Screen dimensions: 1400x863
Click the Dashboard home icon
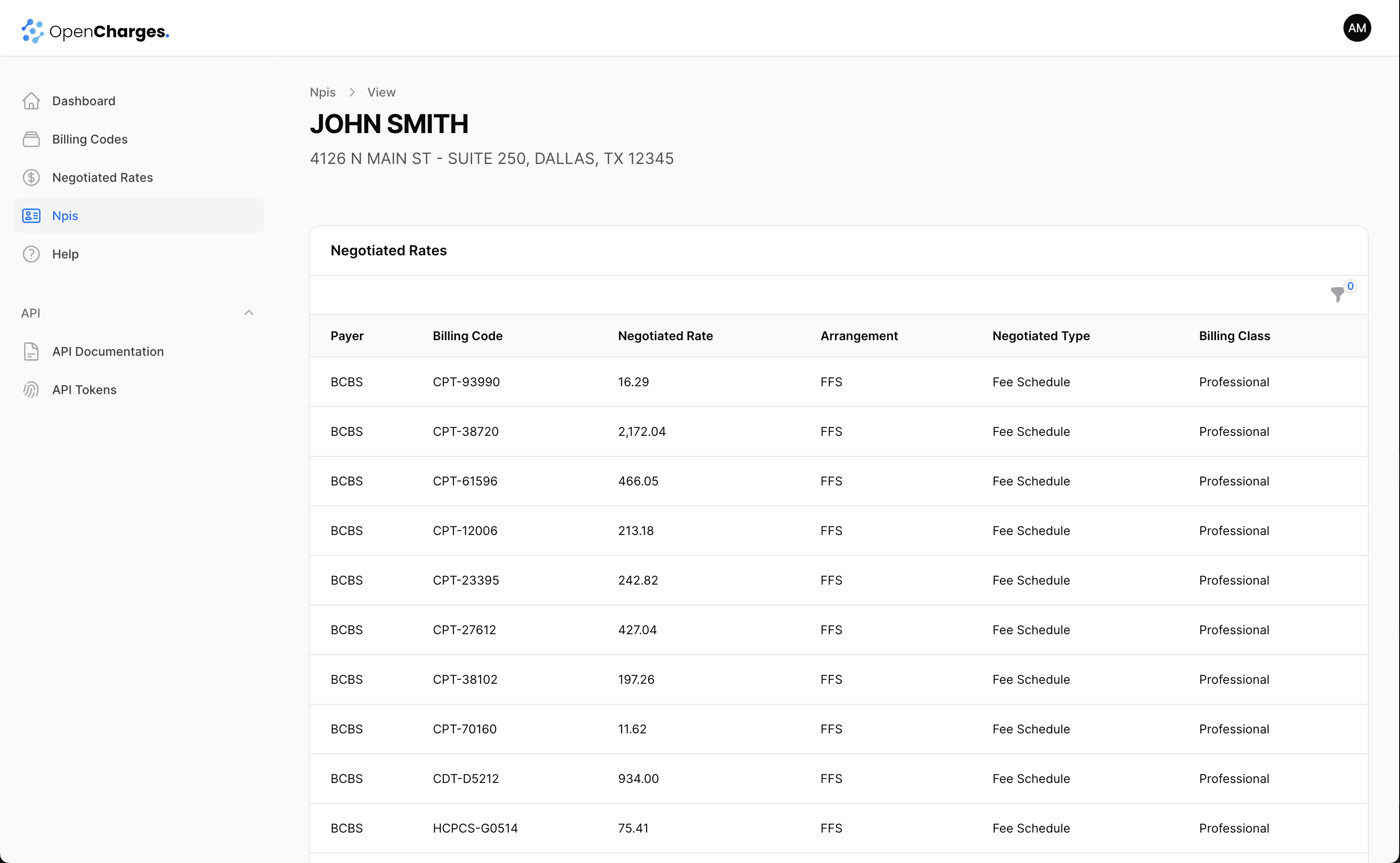(x=31, y=101)
